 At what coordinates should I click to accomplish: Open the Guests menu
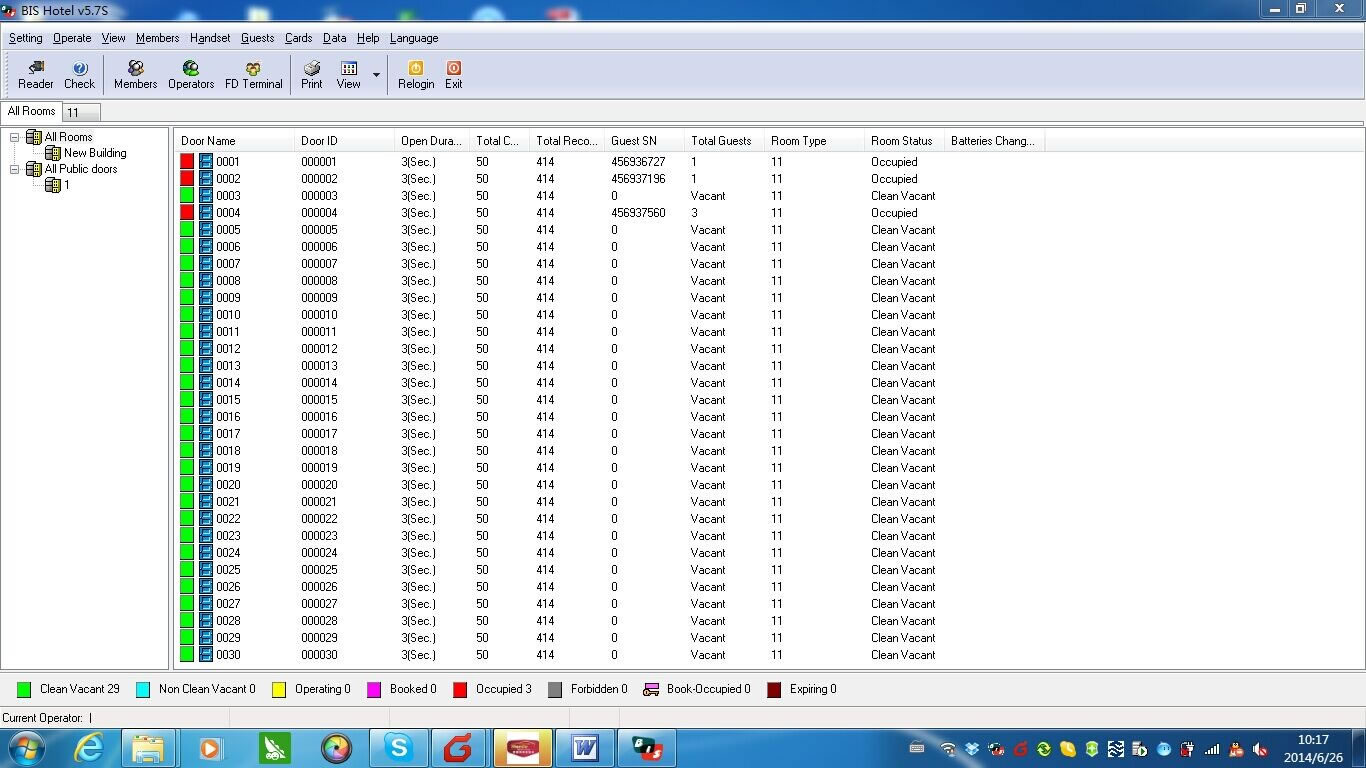click(257, 38)
